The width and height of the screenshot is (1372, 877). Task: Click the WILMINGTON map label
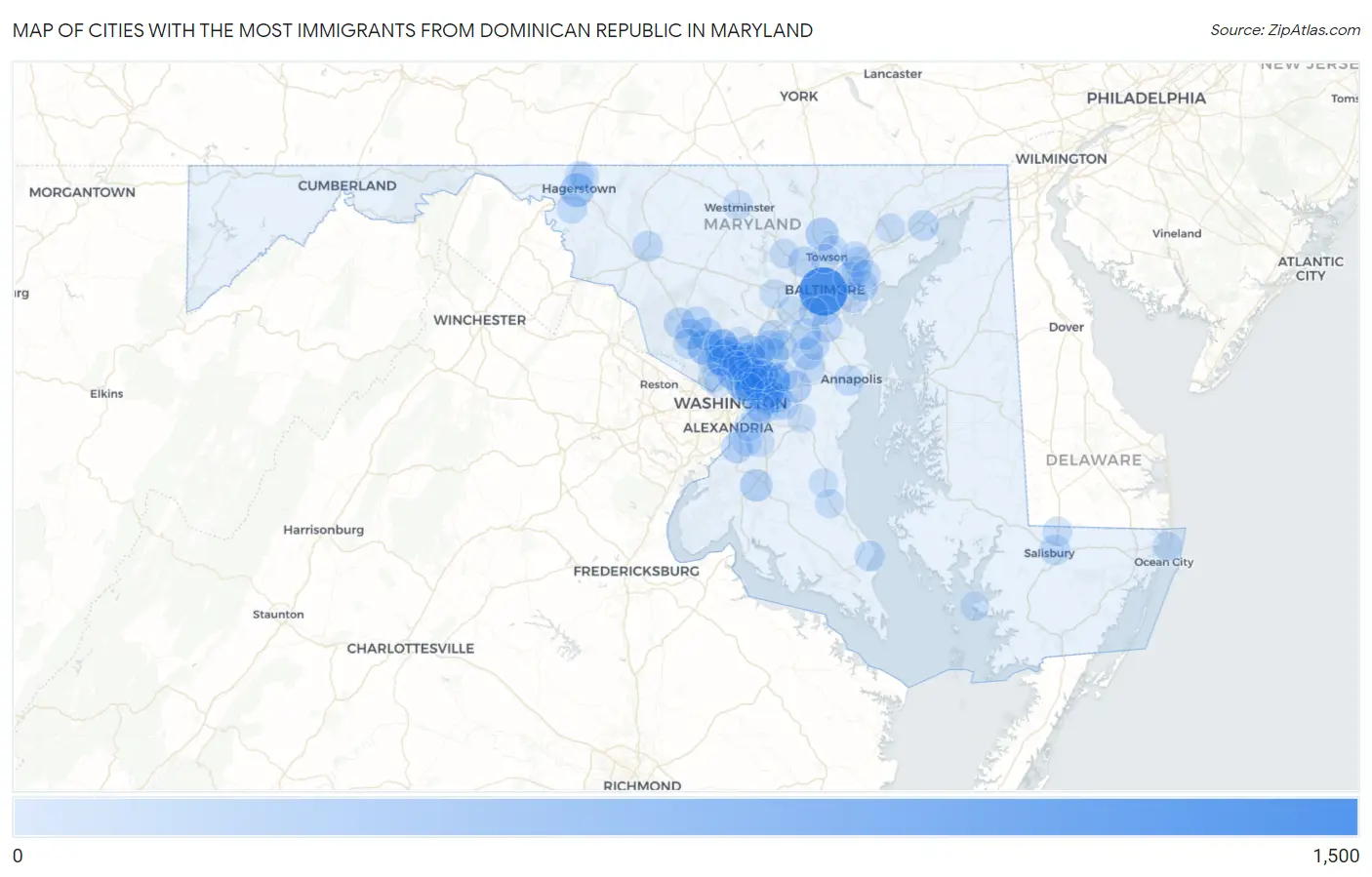[1061, 158]
